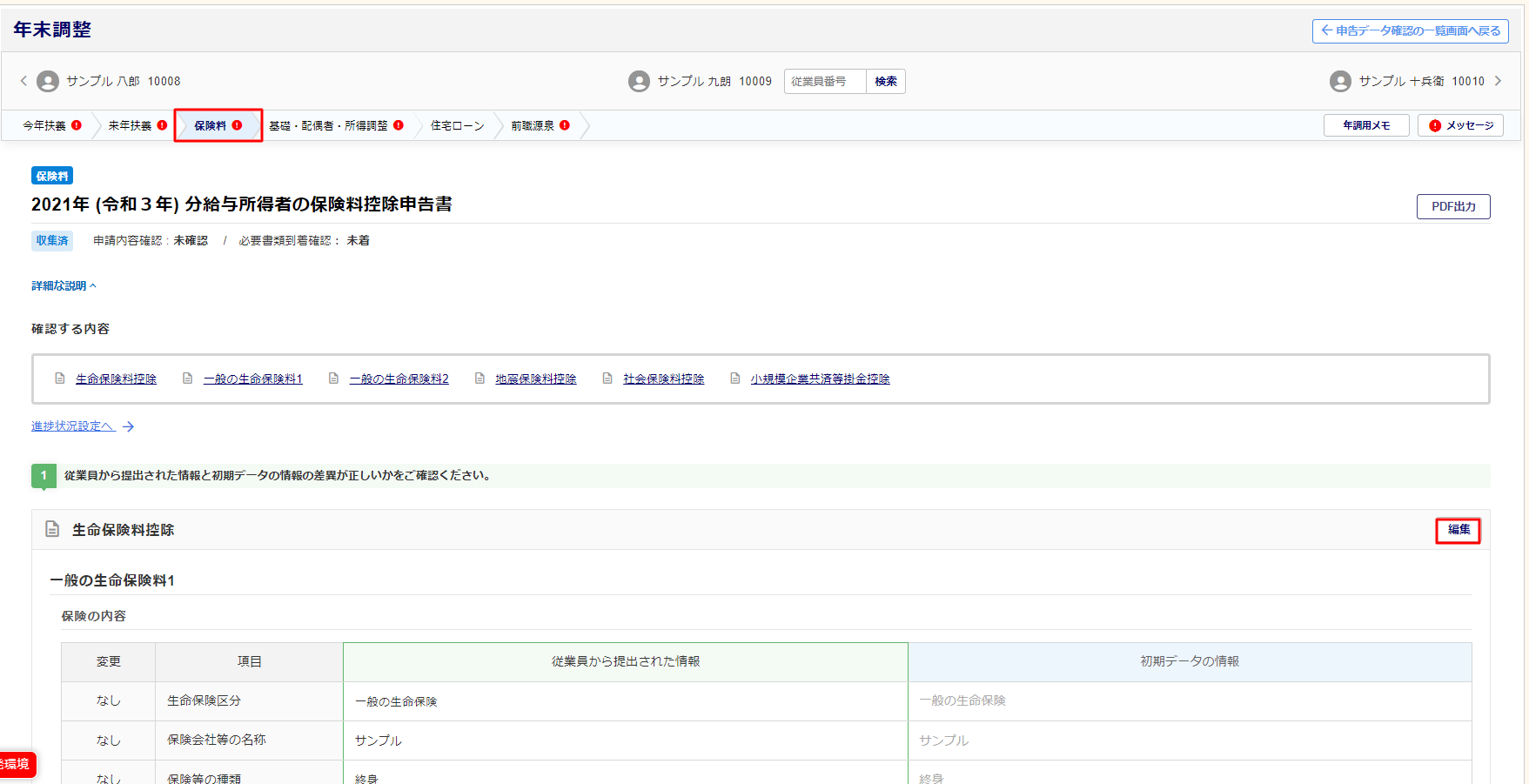The height and width of the screenshot is (784, 1529).
Task: Jump to 生命保険料控除 link
Action: tap(116, 379)
